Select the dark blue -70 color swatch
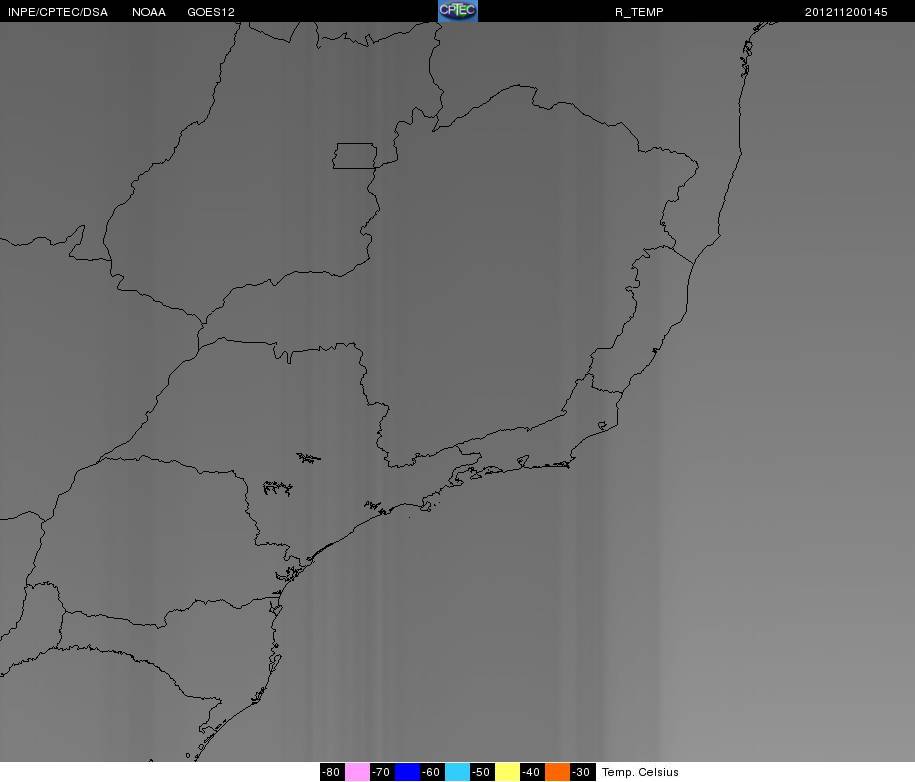The width and height of the screenshot is (915, 782). (x=407, y=772)
